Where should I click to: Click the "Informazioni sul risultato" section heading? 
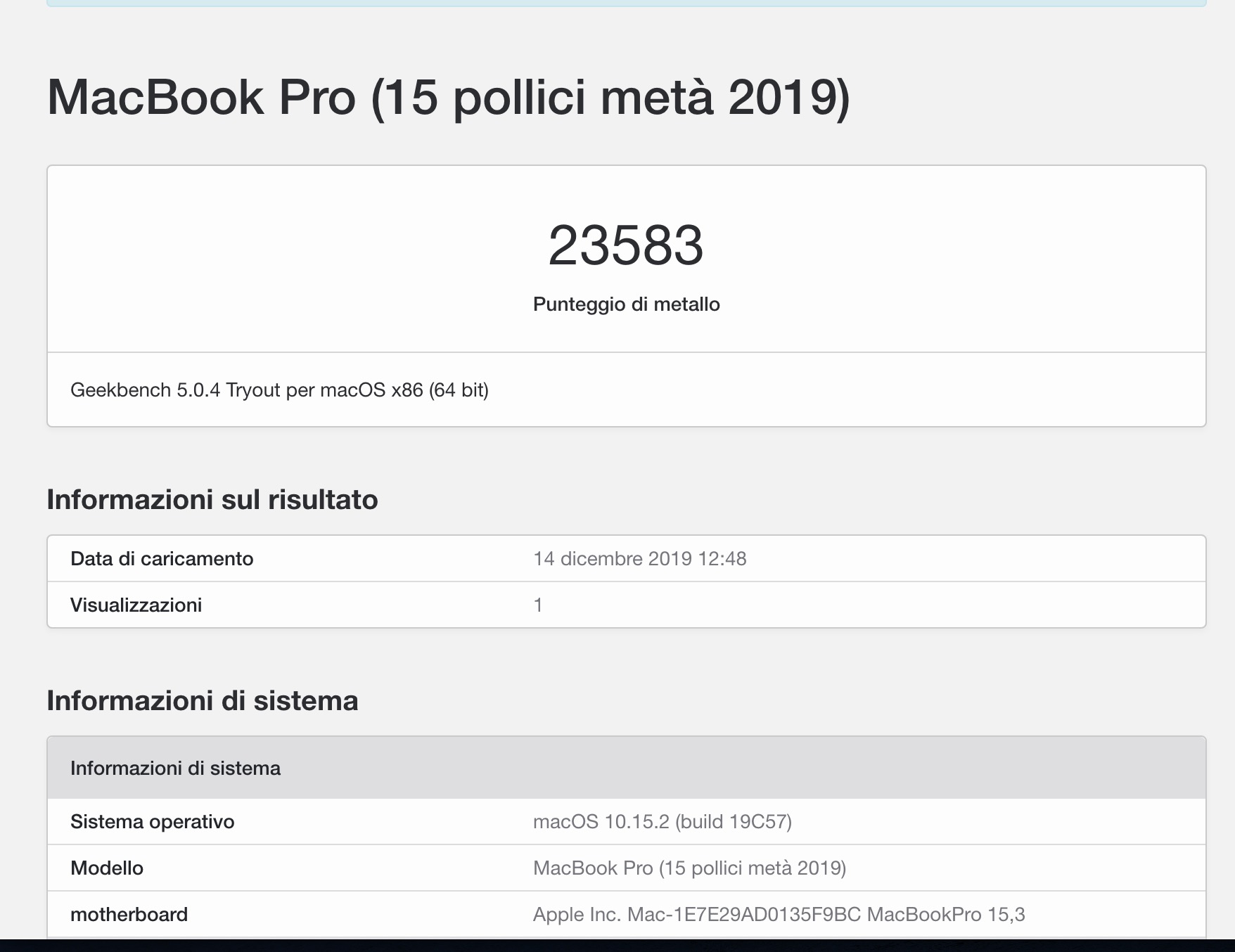[212, 500]
